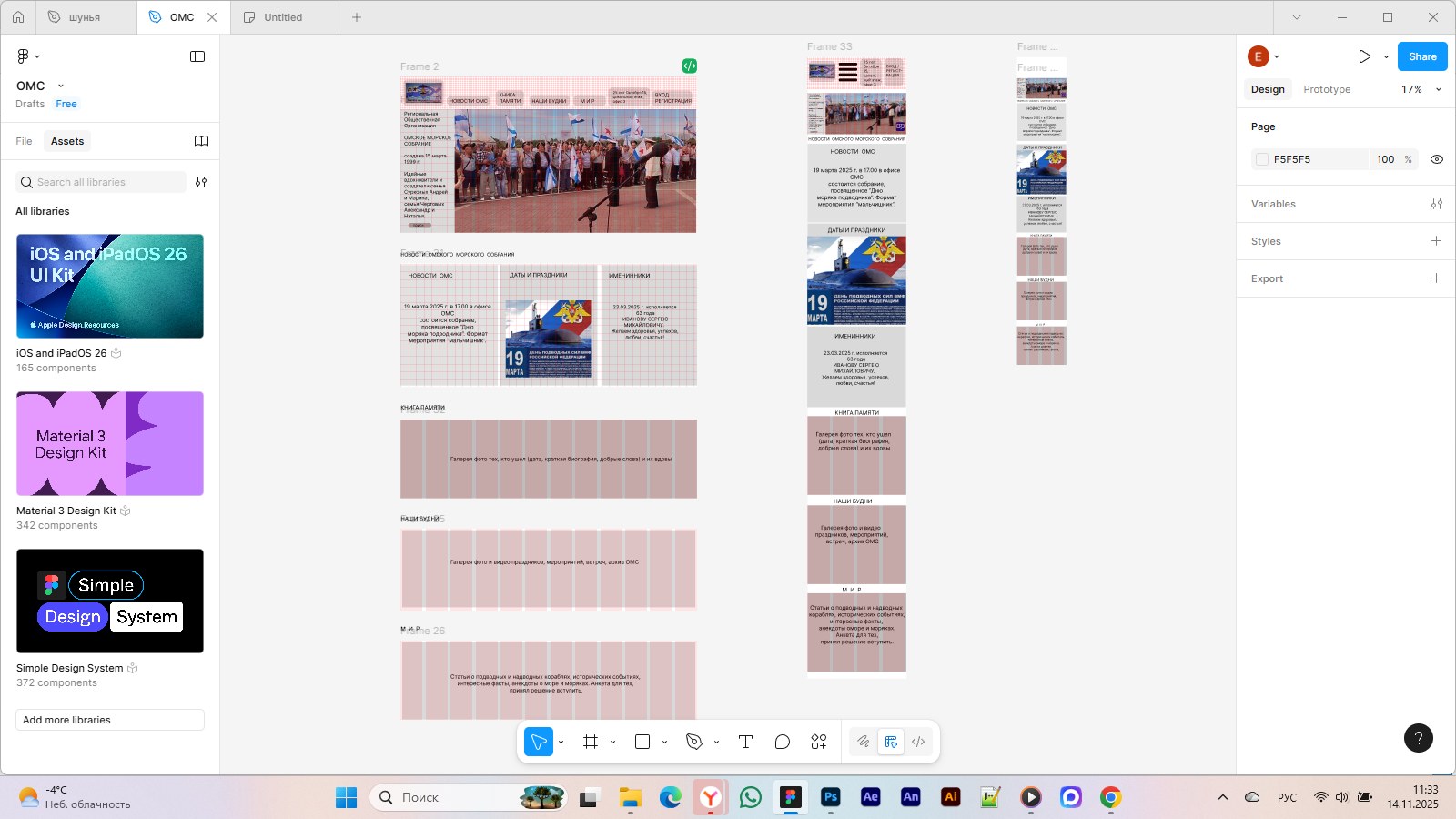Open the Figma main menu dropdown
1456x819 pixels.
click(28, 56)
